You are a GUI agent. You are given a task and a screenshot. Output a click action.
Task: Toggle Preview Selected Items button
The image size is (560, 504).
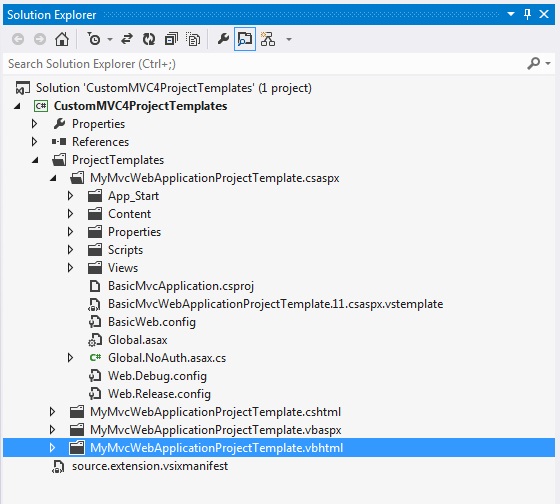point(245,39)
